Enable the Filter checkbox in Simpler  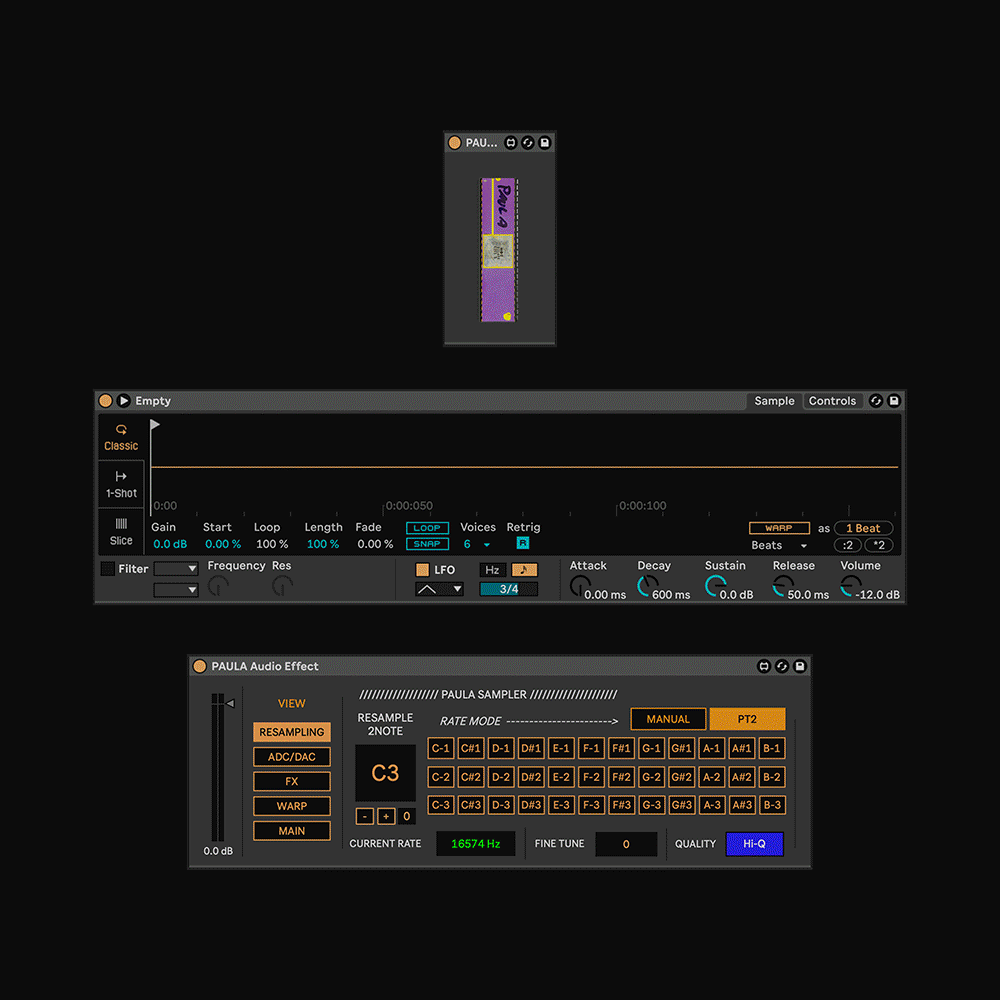click(108, 569)
